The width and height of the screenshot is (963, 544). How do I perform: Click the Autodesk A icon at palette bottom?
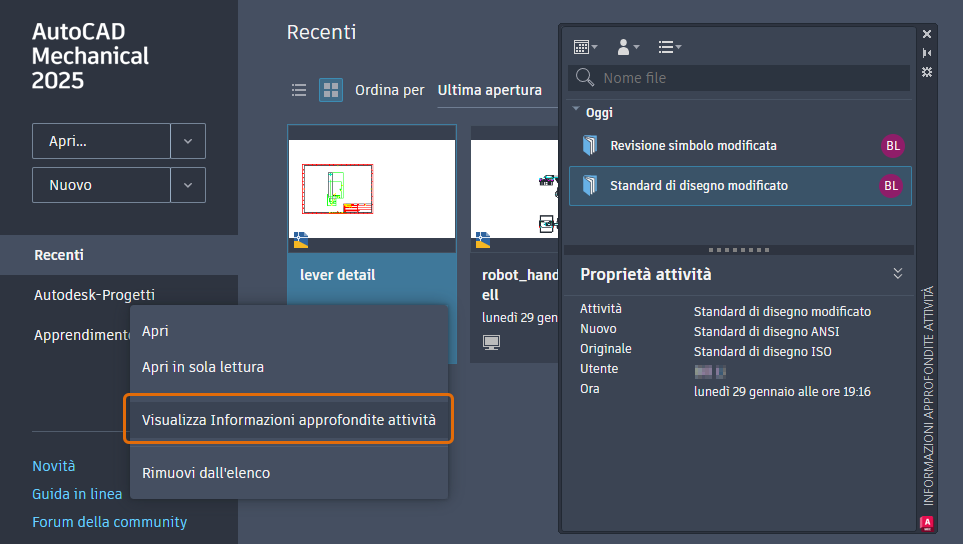(926, 523)
